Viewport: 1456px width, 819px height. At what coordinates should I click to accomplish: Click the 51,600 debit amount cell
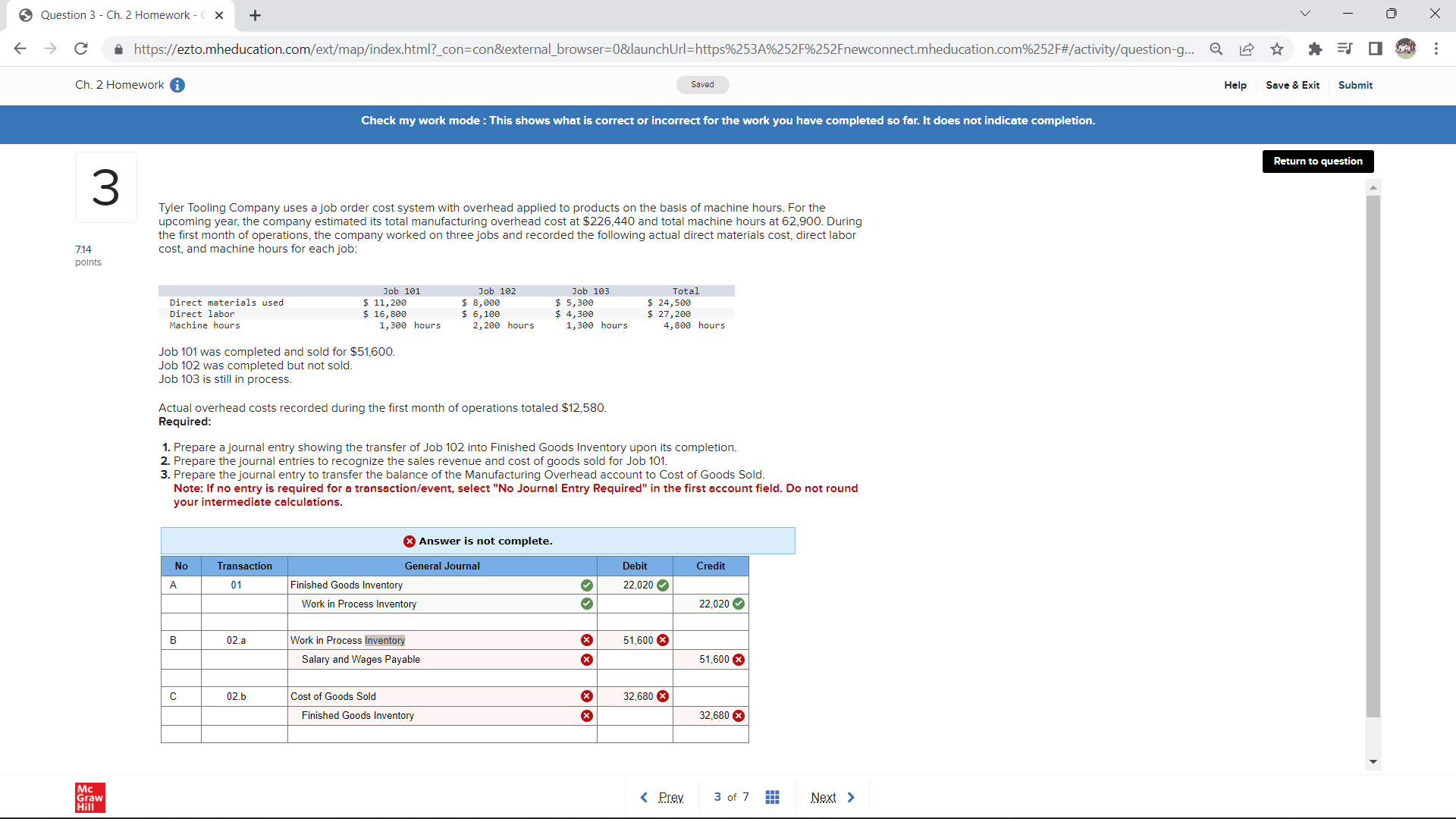637,640
